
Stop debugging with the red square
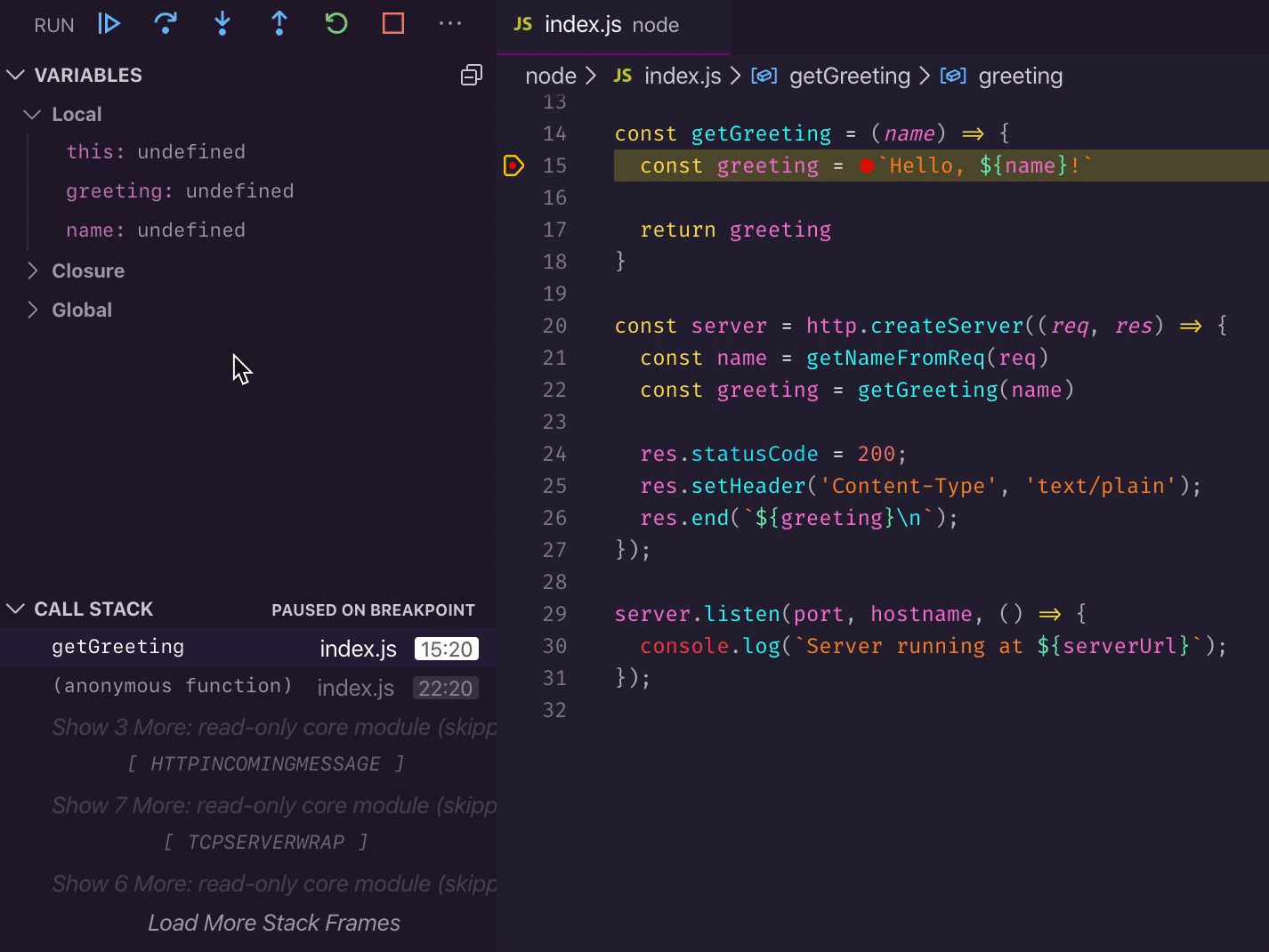click(393, 24)
